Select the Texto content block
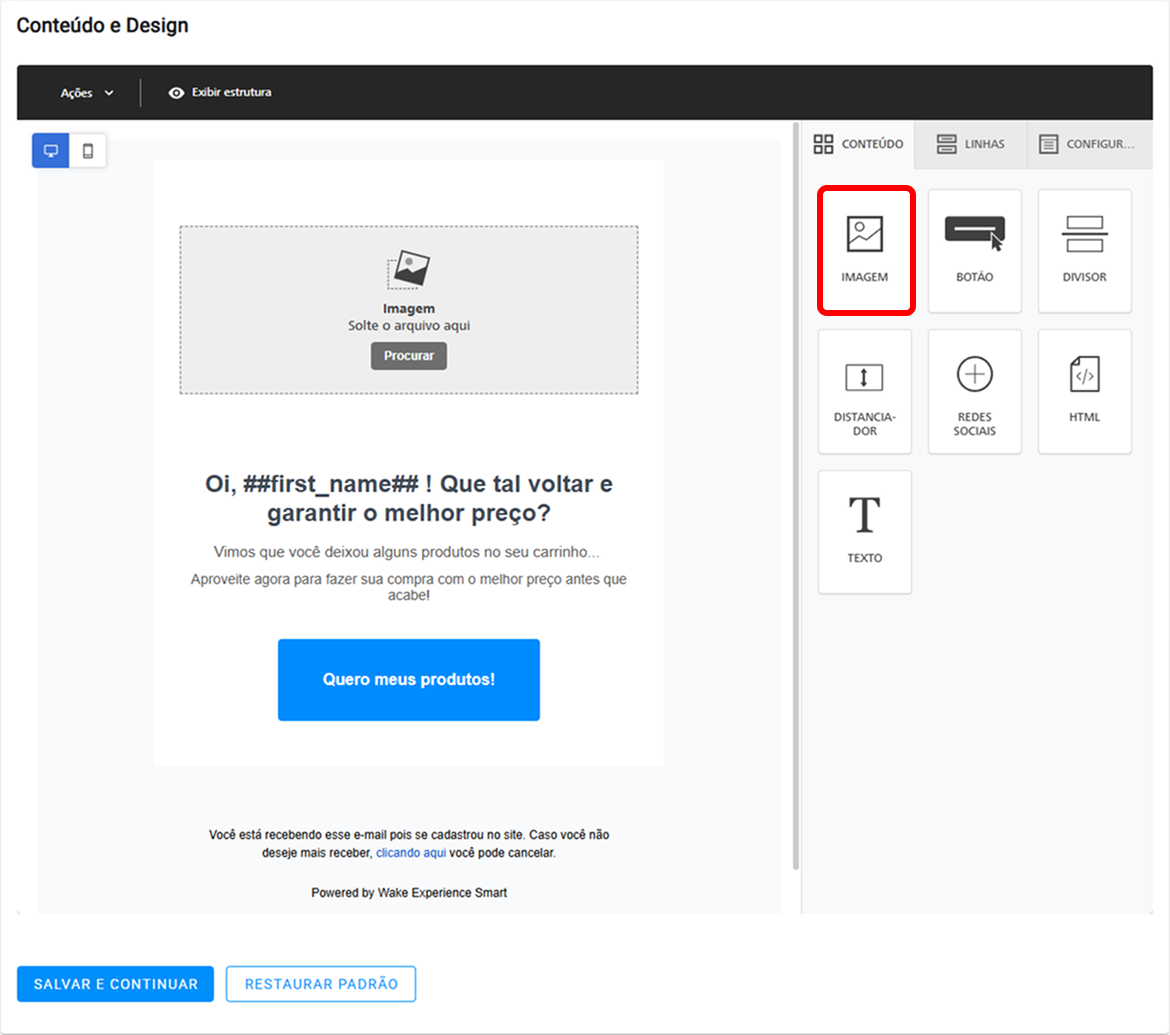This screenshot has height=1035, width=1170. click(865, 532)
